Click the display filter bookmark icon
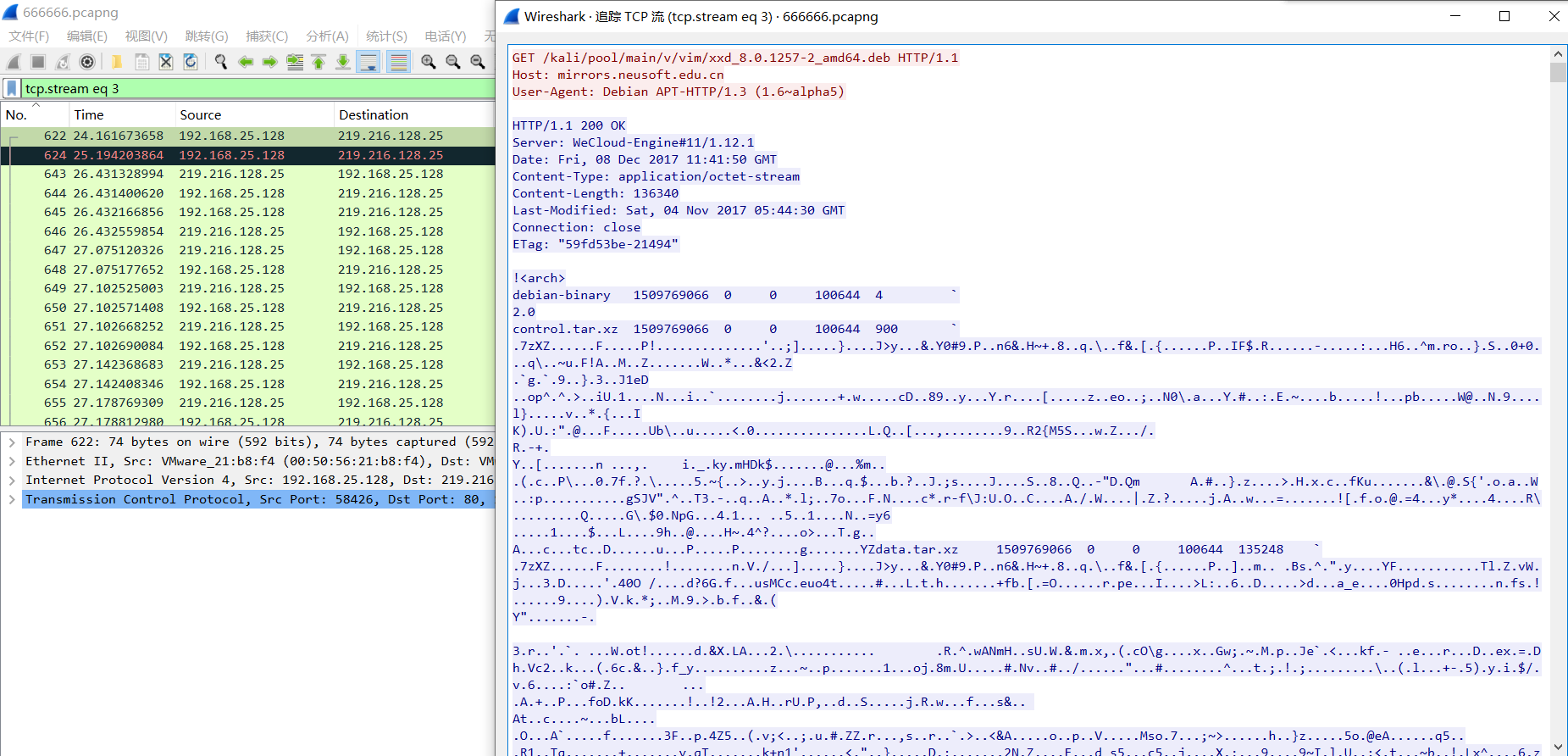 (12, 88)
